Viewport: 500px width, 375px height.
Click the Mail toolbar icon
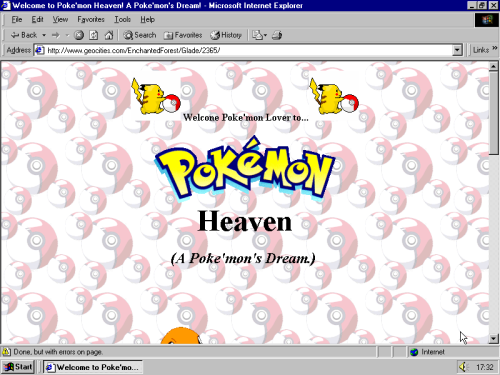[257, 35]
